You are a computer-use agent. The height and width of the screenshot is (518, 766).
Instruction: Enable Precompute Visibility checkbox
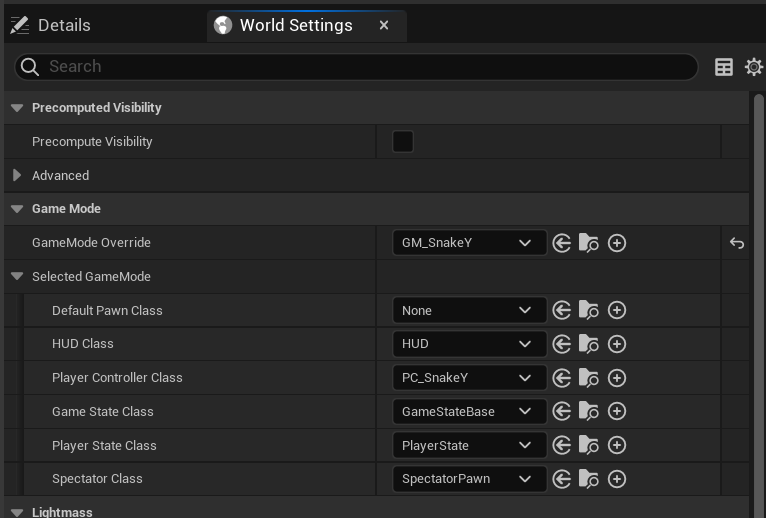403,142
